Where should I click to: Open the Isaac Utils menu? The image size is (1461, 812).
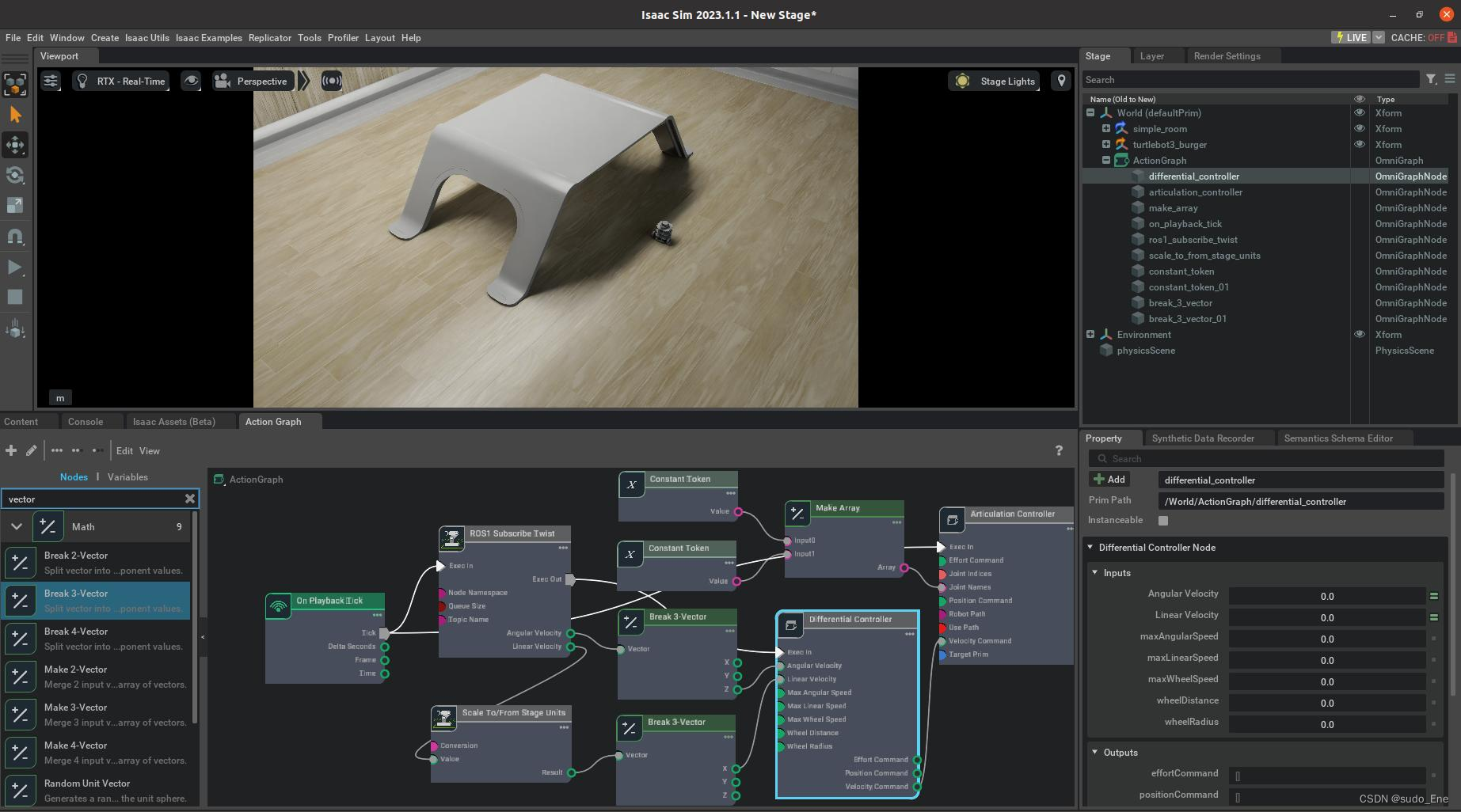tap(146, 38)
